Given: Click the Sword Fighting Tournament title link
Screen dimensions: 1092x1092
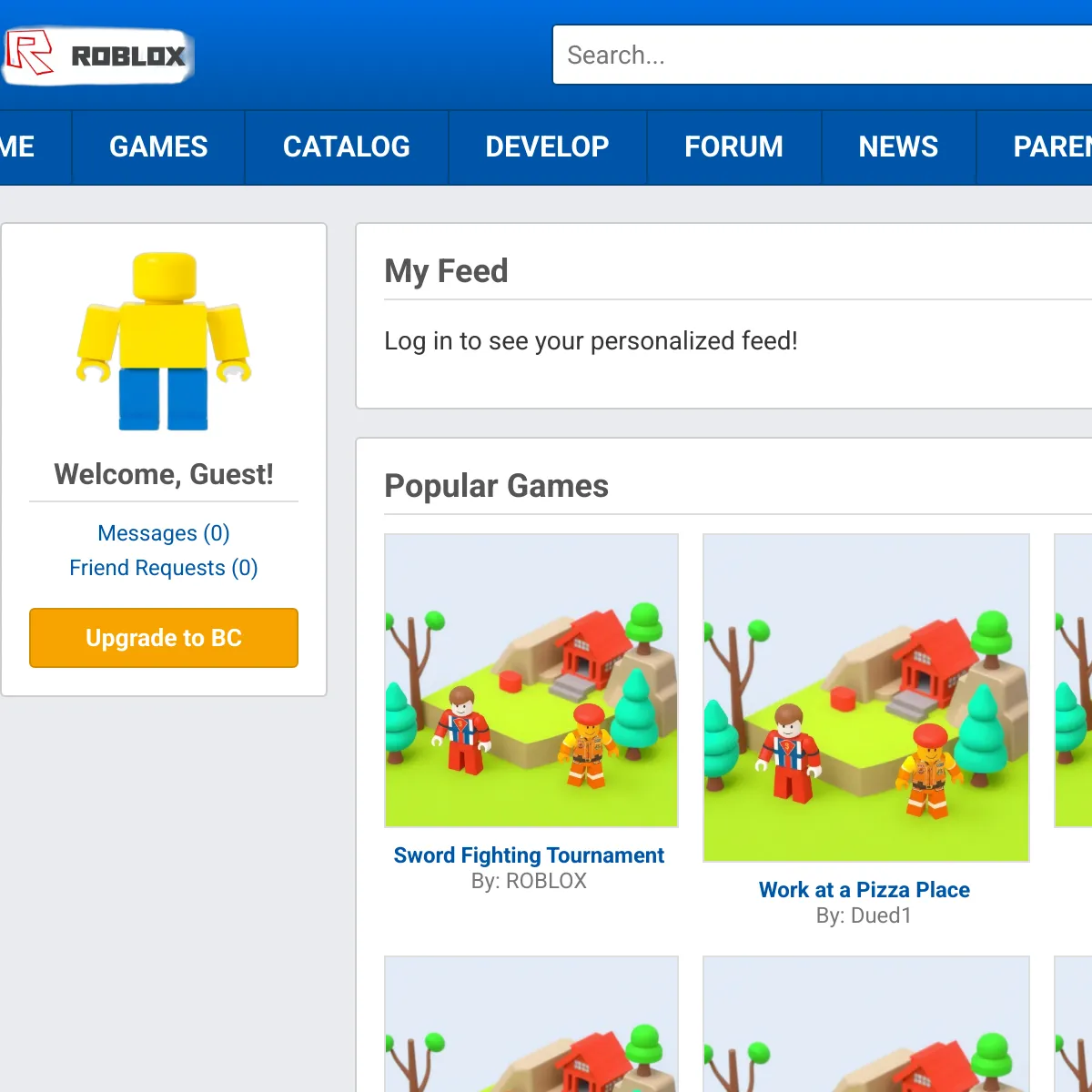Looking at the screenshot, I should pos(529,855).
